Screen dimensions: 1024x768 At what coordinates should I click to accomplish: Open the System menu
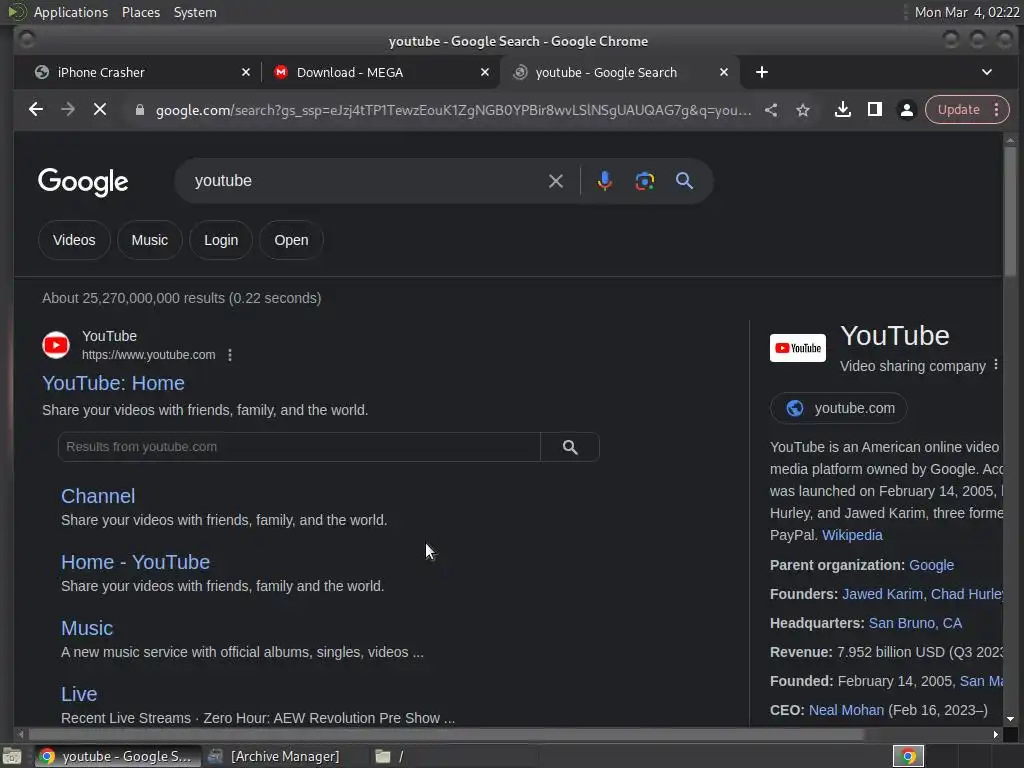[x=195, y=12]
